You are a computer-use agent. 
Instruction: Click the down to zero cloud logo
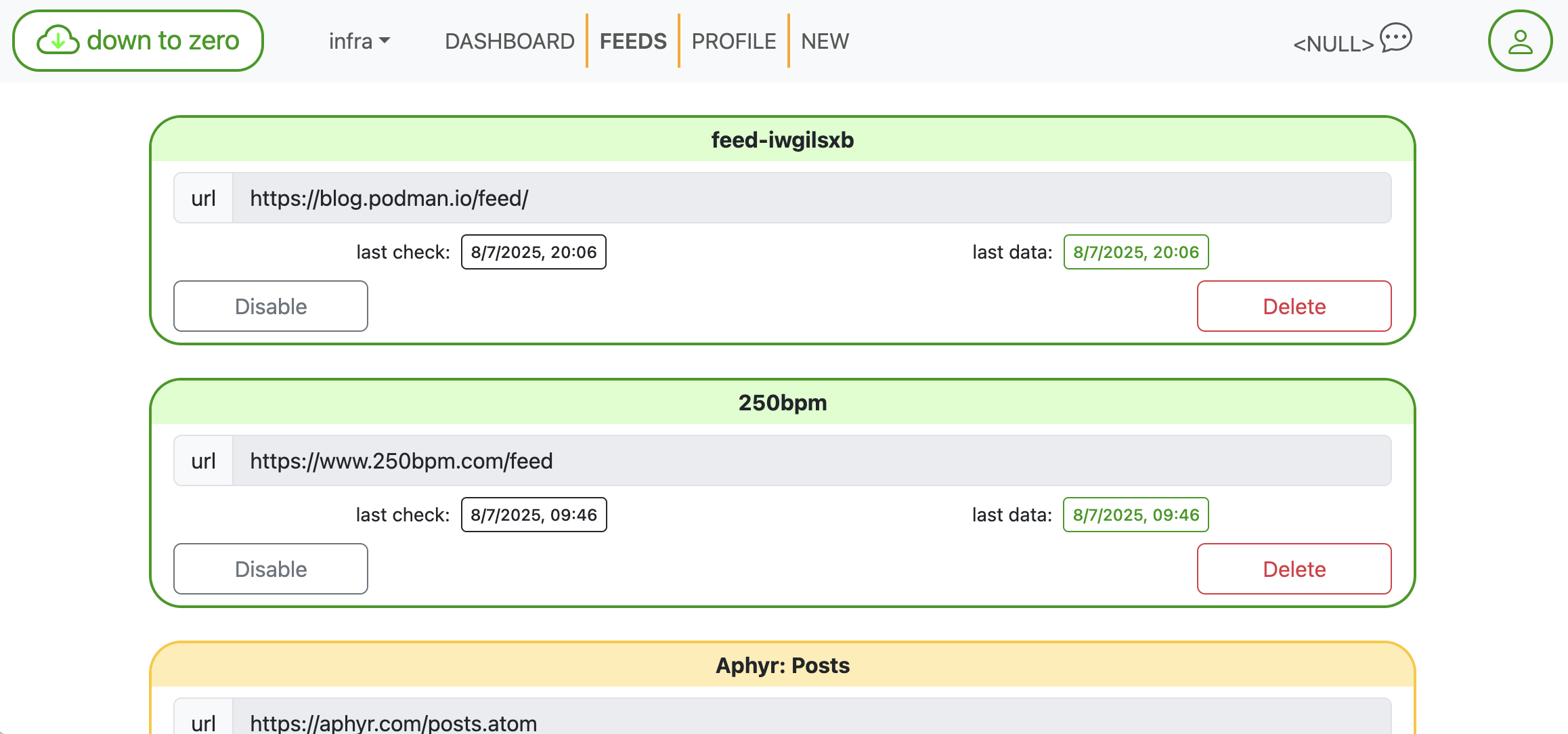click(x=138, y=41)
